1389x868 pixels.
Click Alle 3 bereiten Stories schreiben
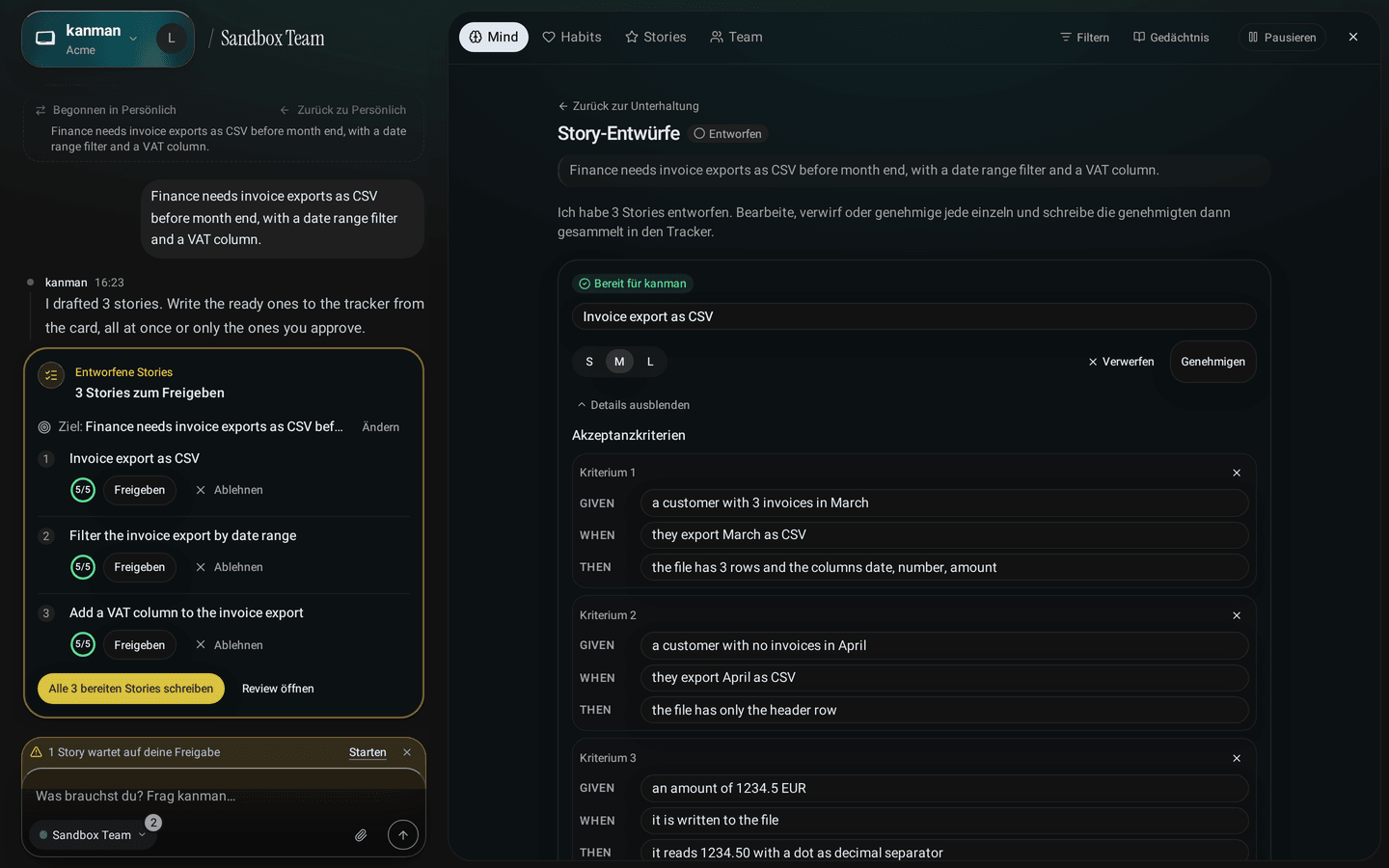(131, 689)
